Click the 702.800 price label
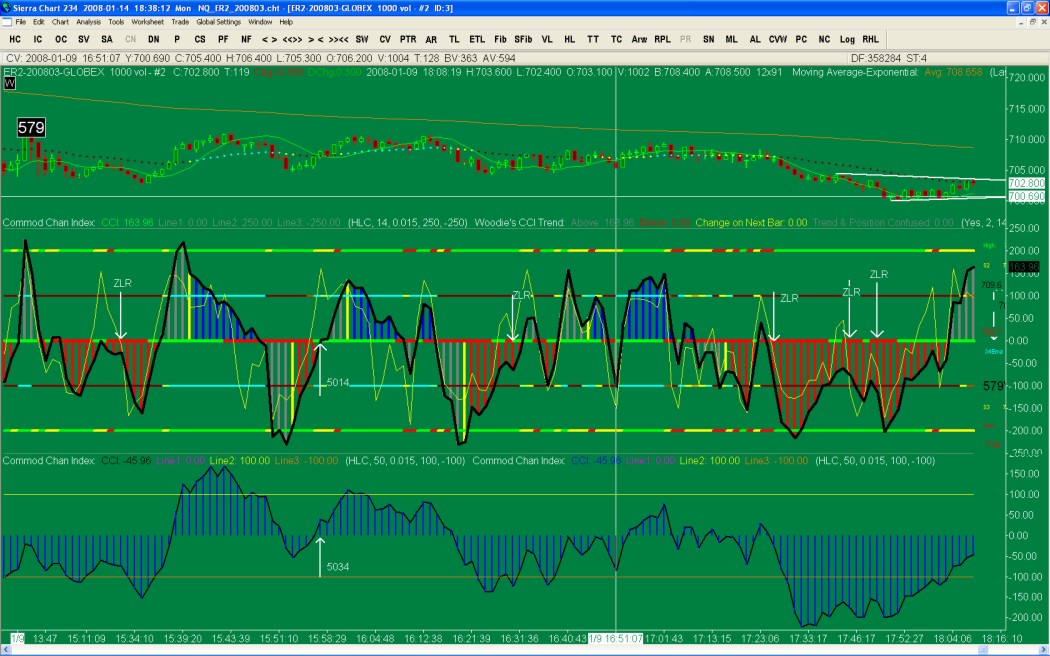Viewport: 1050px width, 656px height. tap(1026, 183)
